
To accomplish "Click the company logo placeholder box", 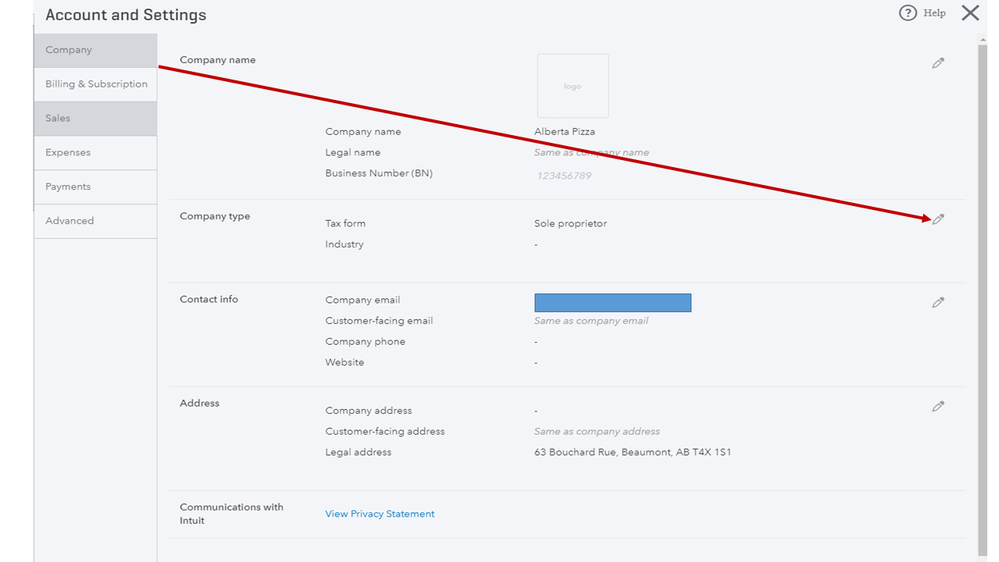I will [x=573, y=86].
